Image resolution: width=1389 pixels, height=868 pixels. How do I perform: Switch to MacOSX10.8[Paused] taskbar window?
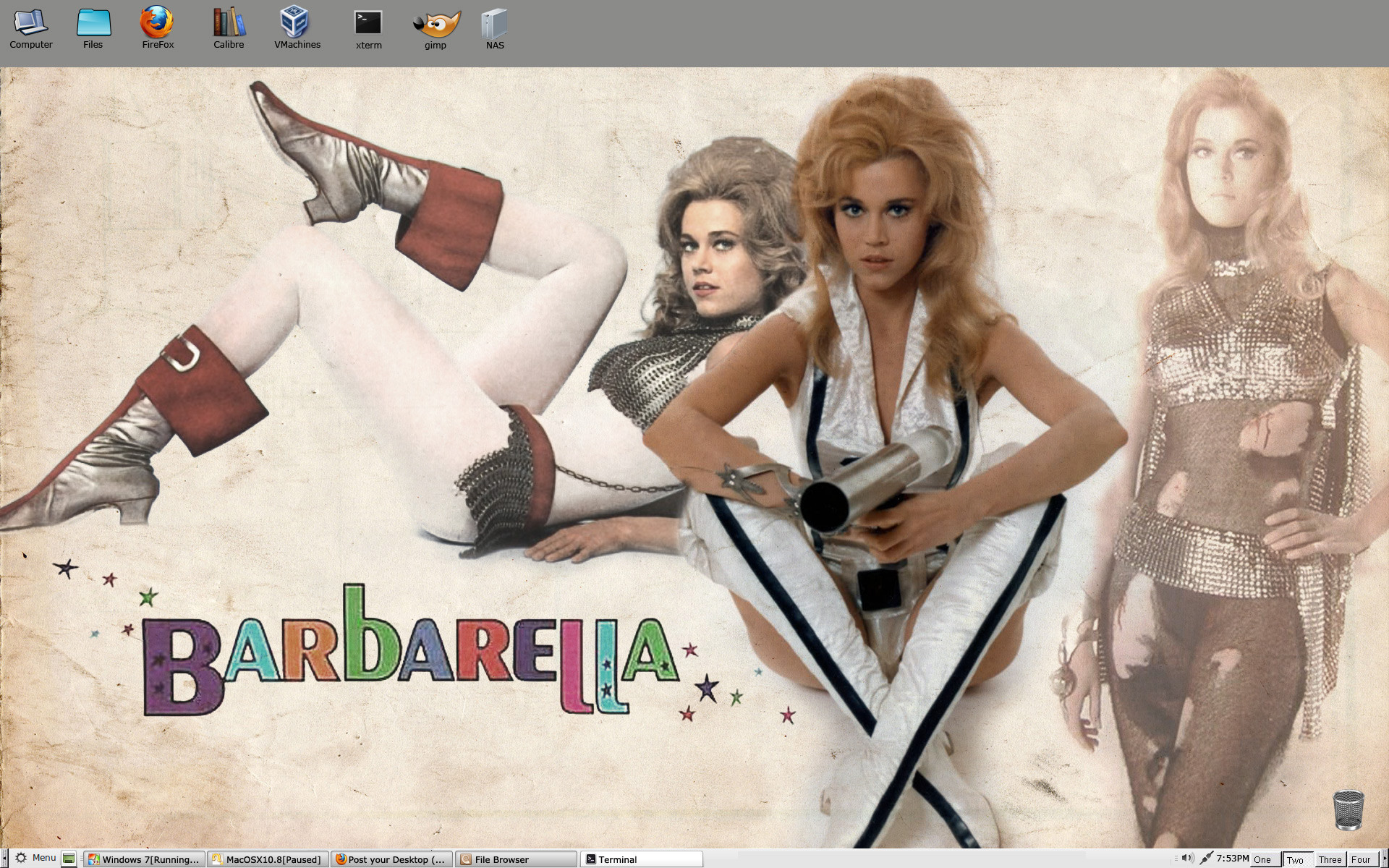click(x=268, y=859)
